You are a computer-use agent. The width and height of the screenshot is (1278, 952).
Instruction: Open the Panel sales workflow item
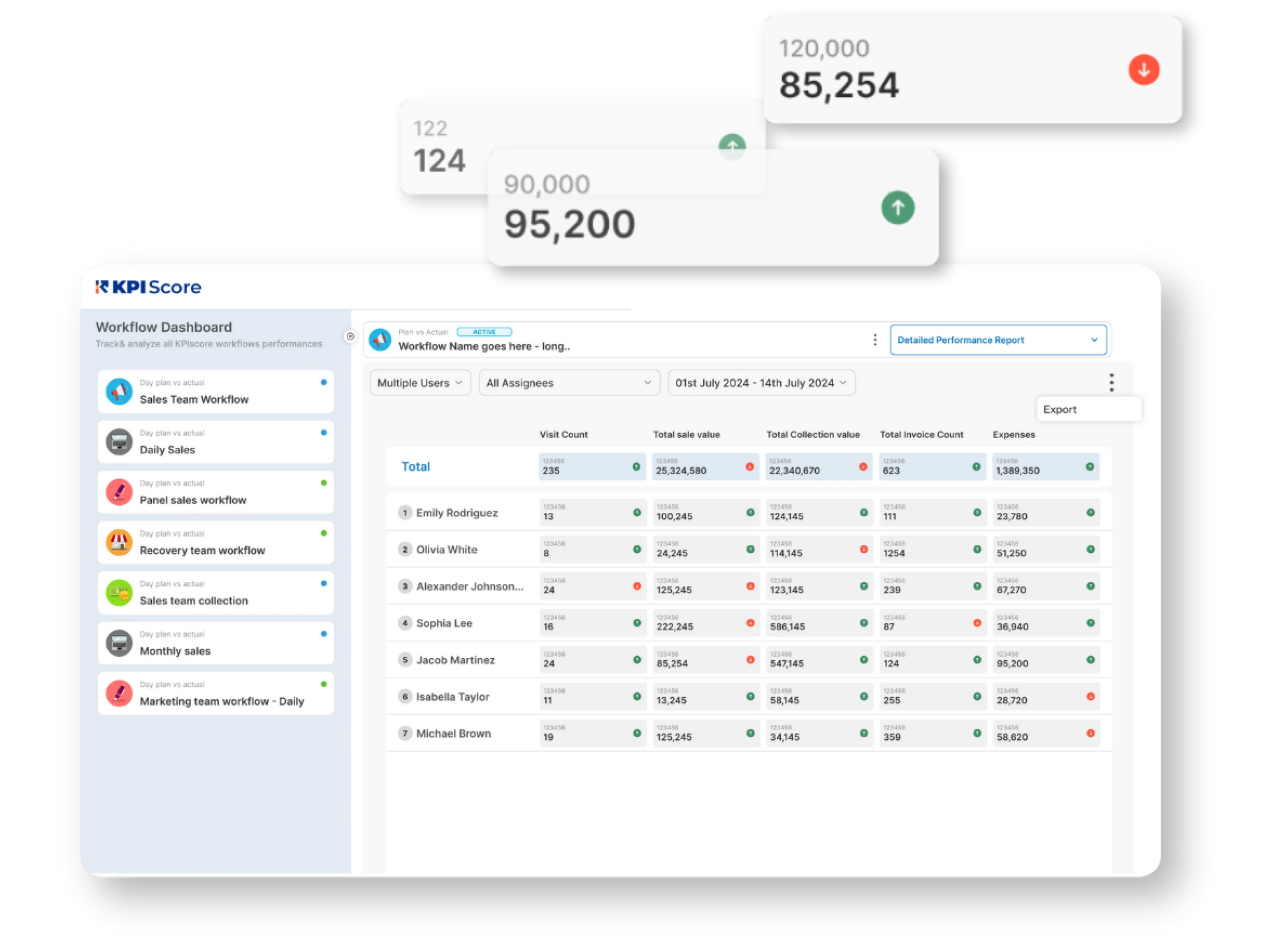point(216,492)
